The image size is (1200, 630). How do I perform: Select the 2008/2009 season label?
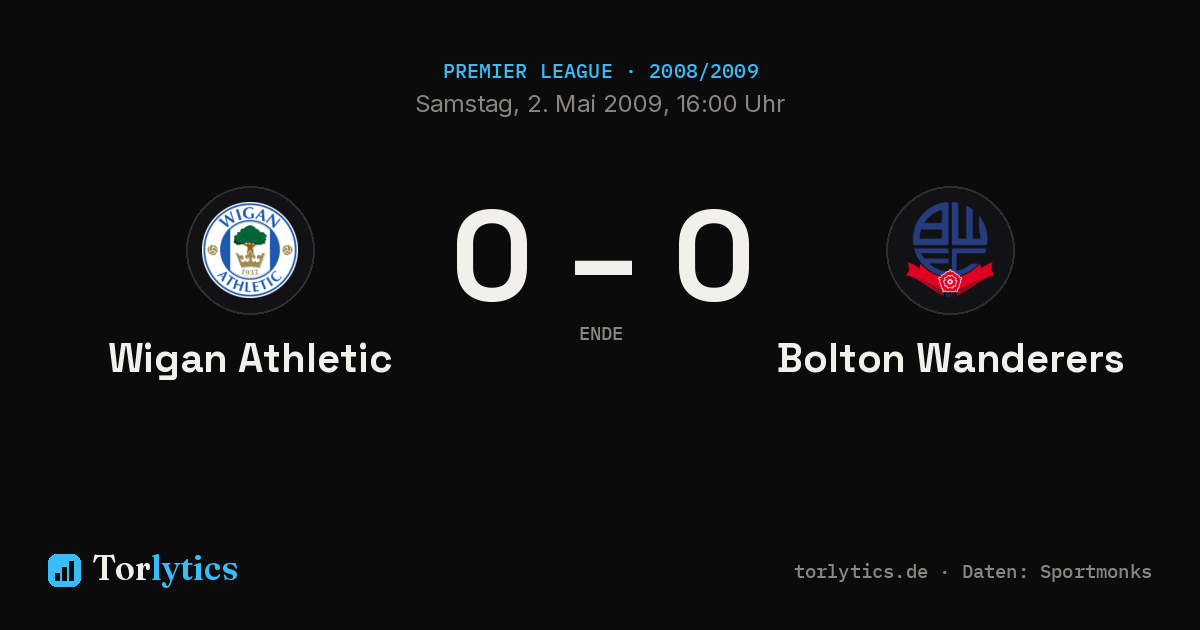(703, 72)
